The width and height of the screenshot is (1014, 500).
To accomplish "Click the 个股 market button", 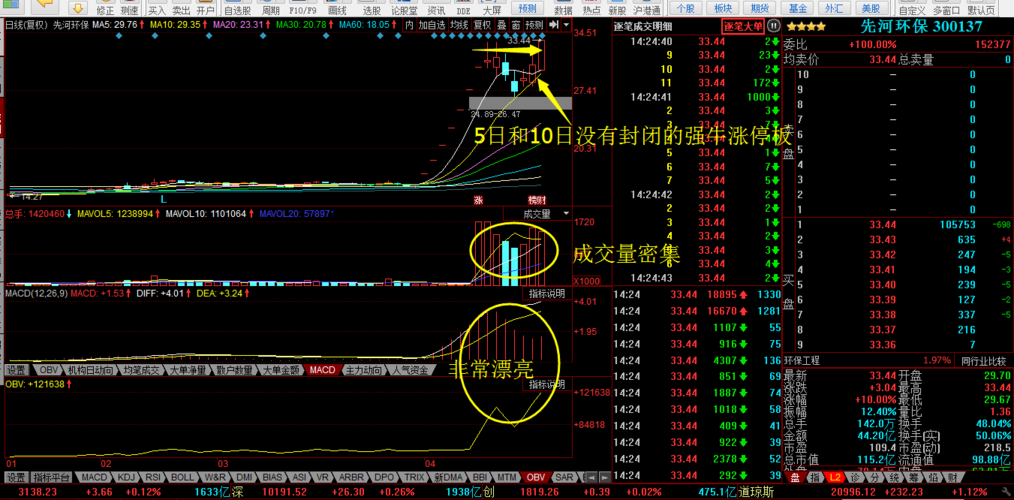I will pos(685,8).
